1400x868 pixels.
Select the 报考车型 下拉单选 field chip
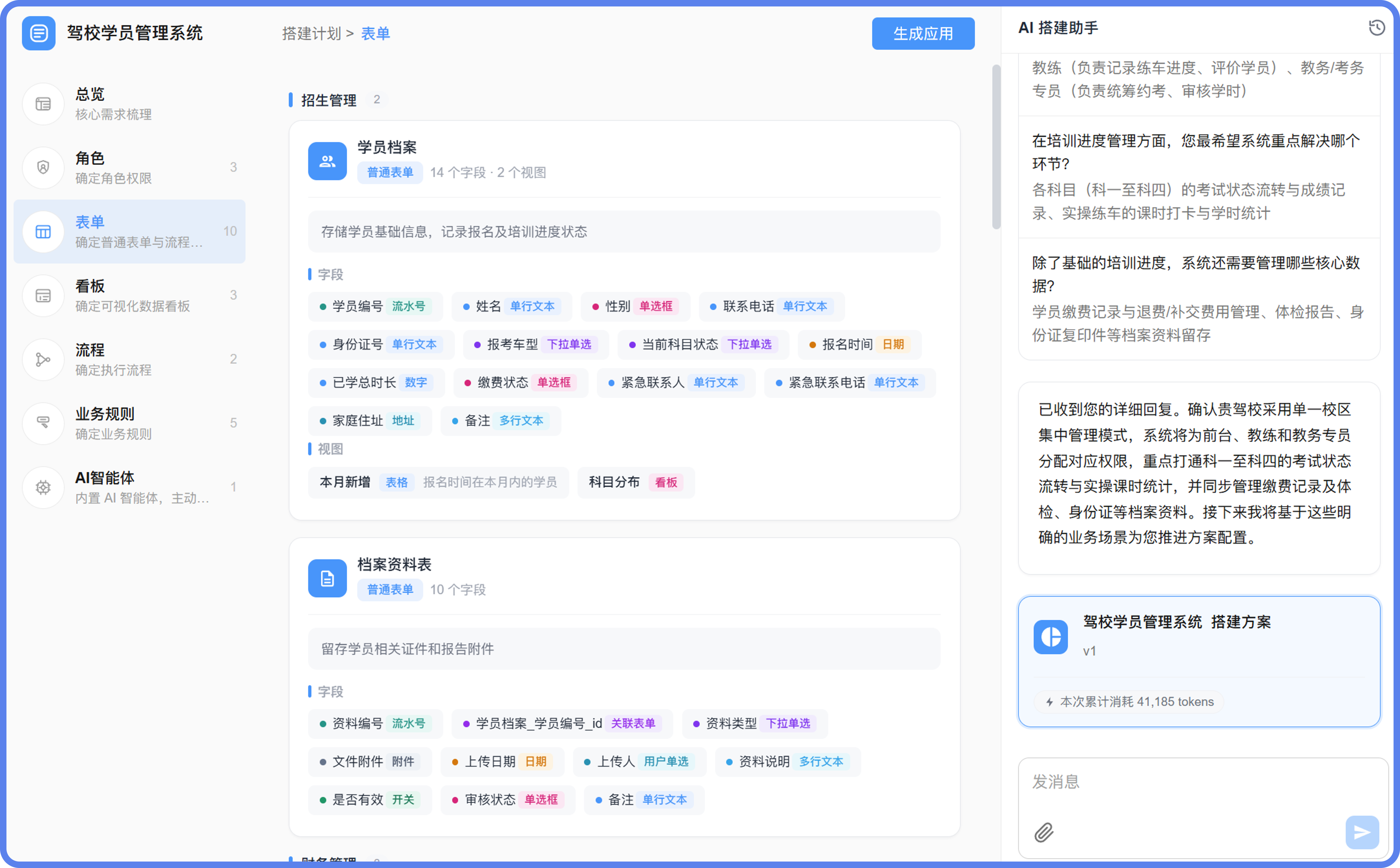click(536, 345)
